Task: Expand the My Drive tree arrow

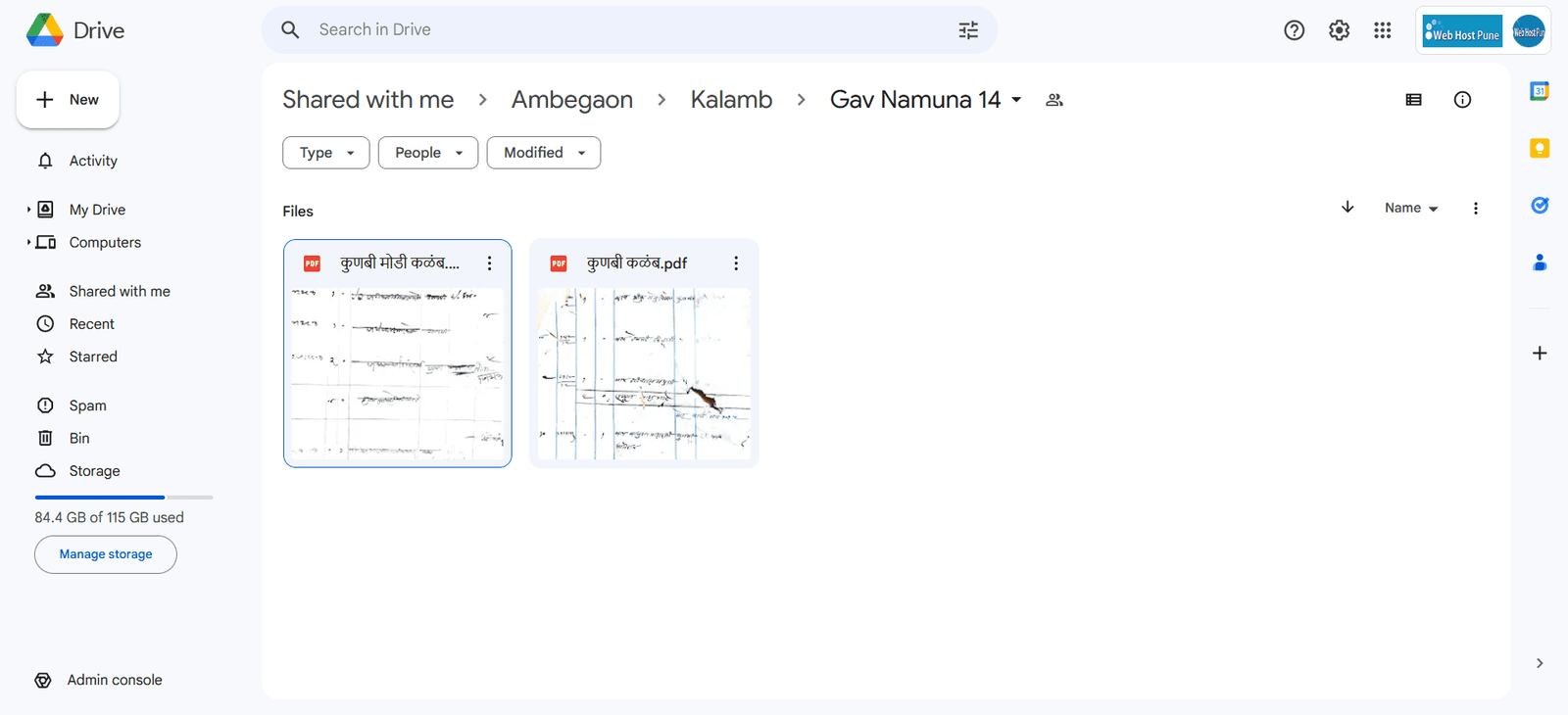Action: 28,210
